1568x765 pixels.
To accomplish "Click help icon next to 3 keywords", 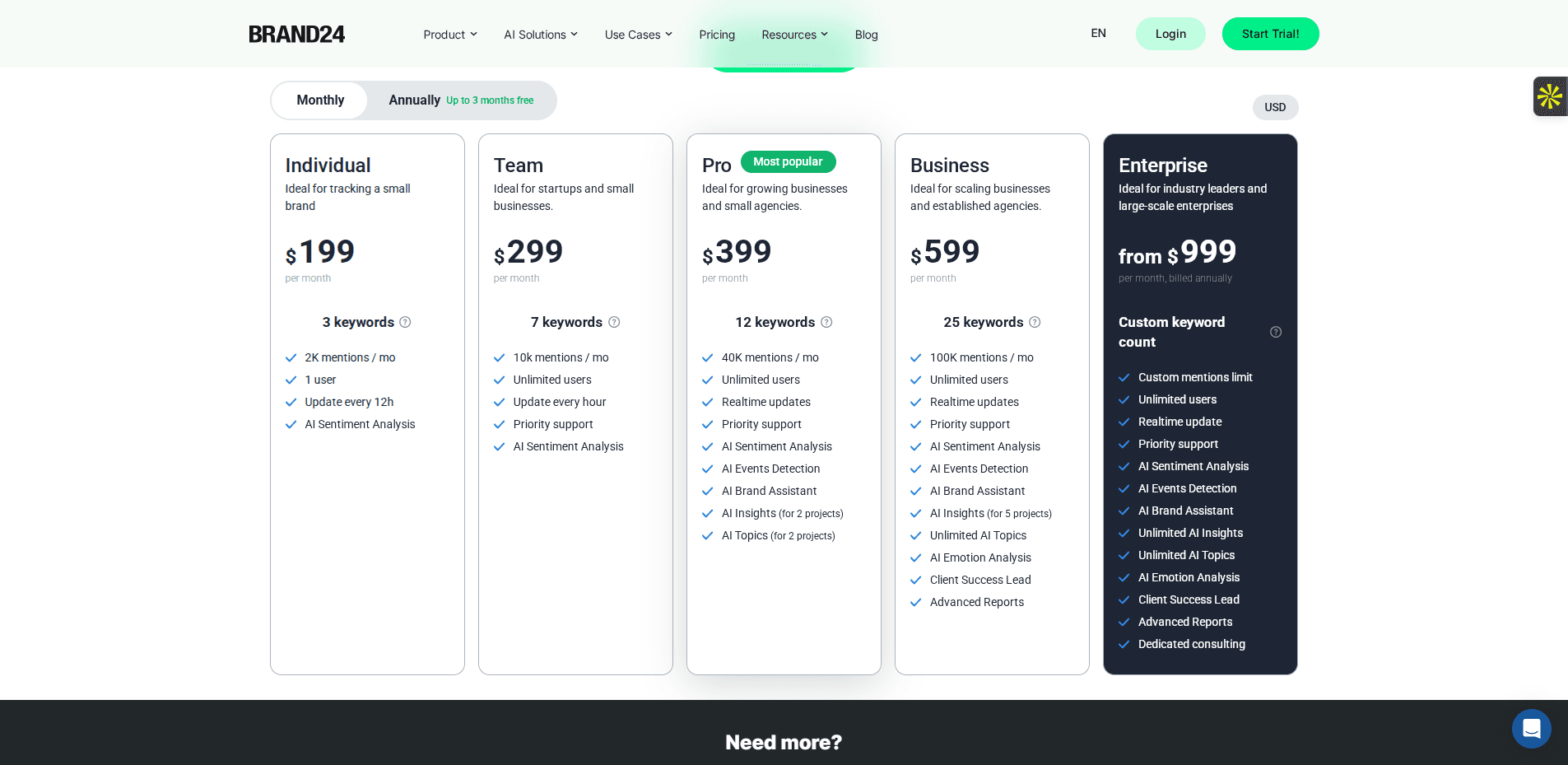I will tap(405, 323).
